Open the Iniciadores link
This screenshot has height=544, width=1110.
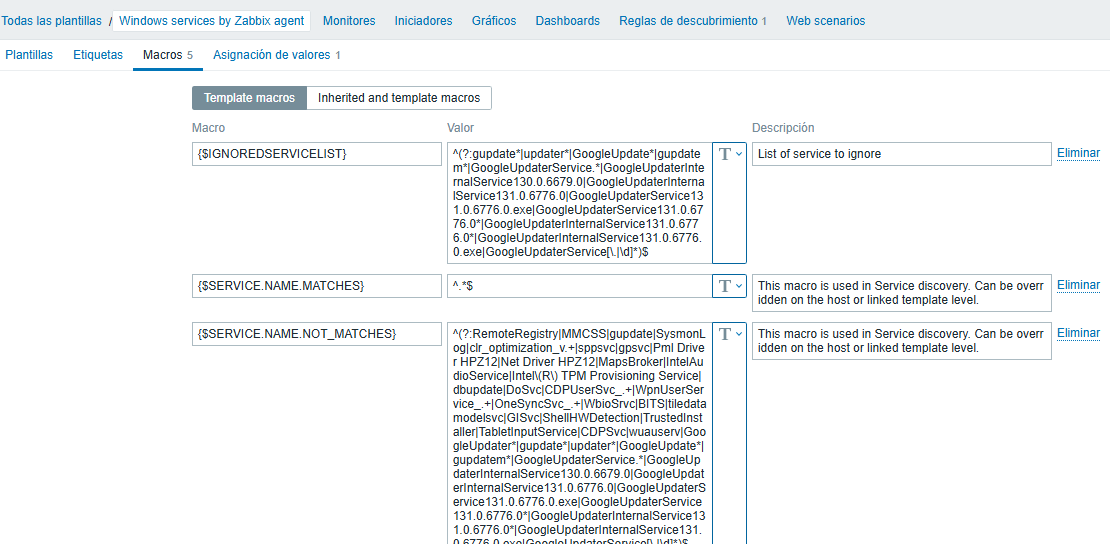tap(423, 21)
